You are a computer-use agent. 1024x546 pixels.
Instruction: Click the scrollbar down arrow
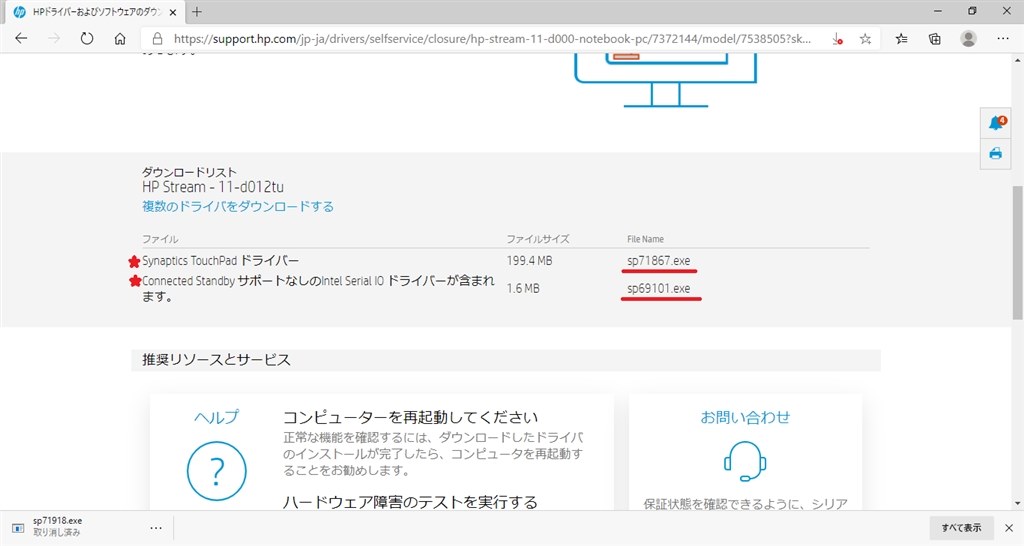(x=1017, y=504)
